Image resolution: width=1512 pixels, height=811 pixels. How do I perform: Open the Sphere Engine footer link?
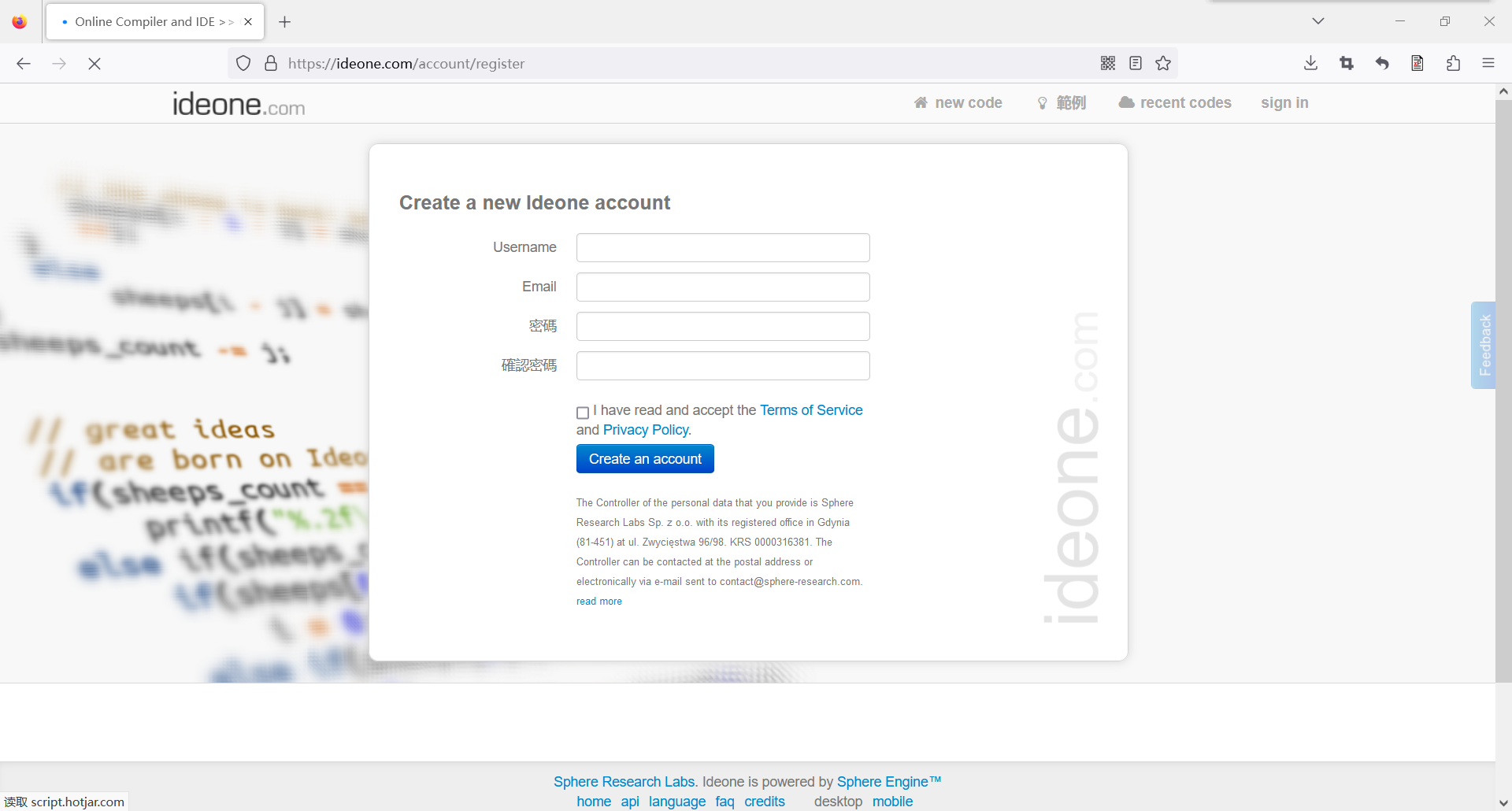pos(889,782)
